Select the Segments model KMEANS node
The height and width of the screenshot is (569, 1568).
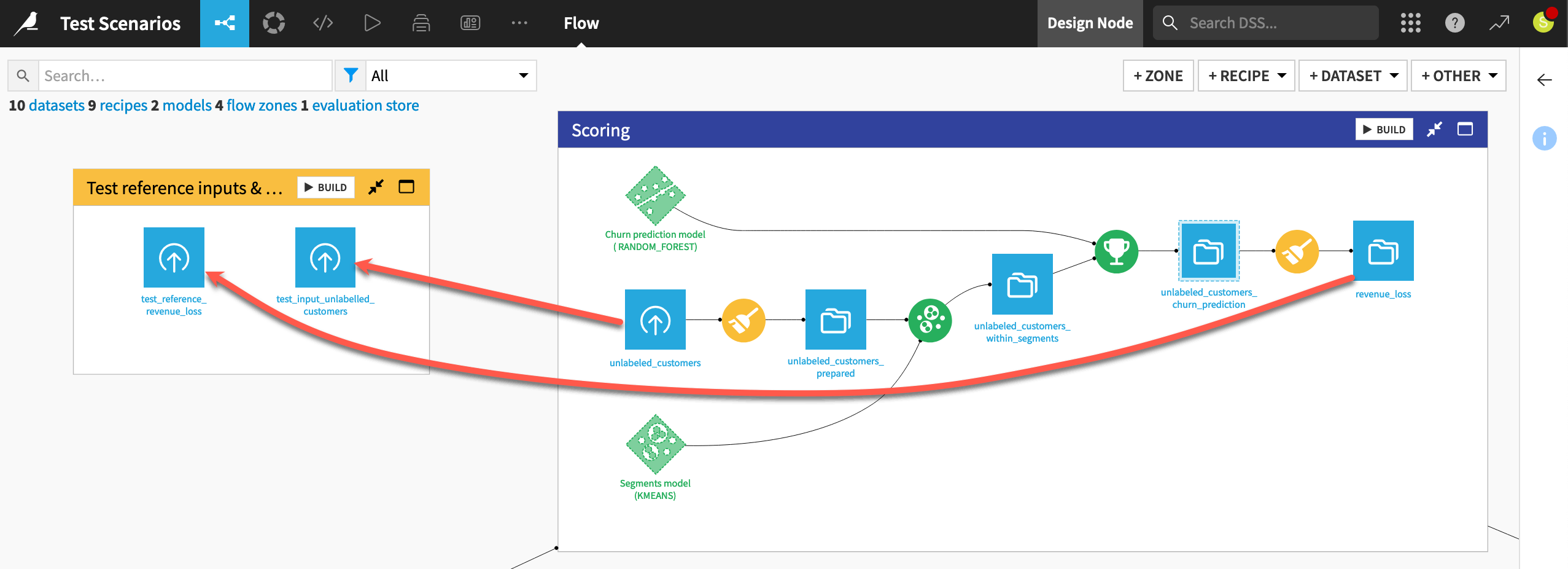pos(655,444)
